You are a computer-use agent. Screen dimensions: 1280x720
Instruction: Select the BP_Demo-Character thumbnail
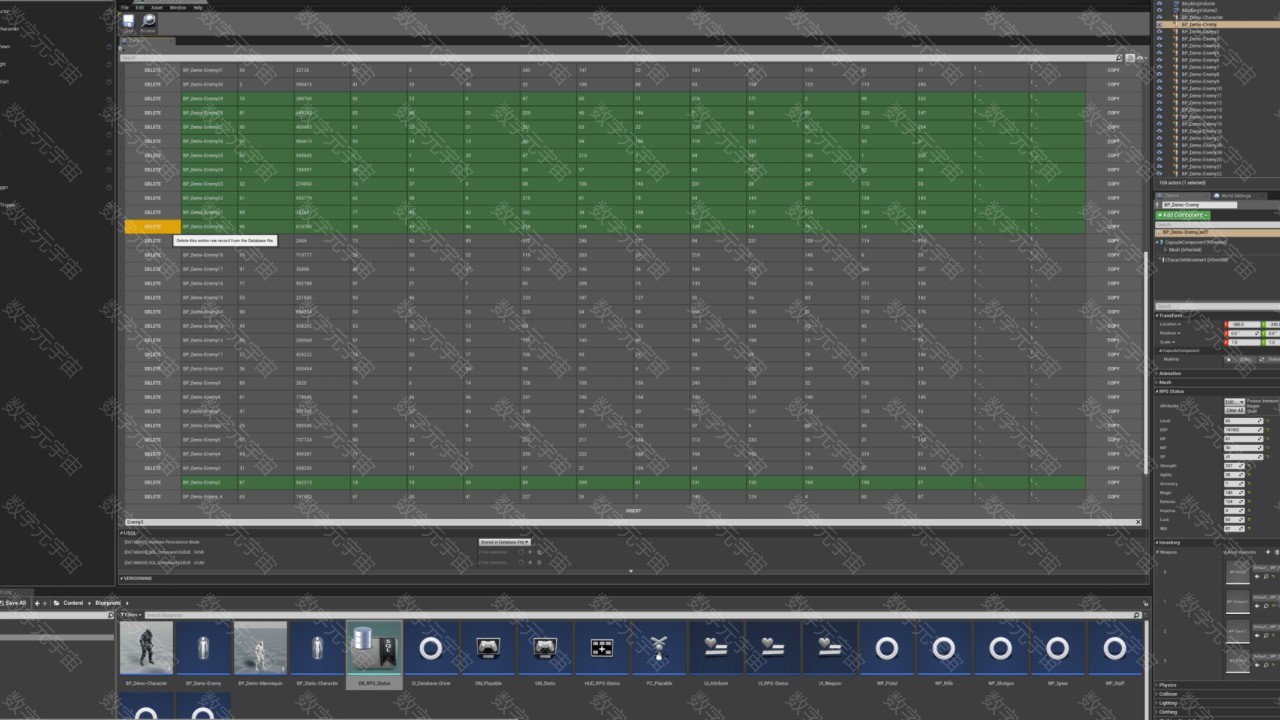point(146,648)
